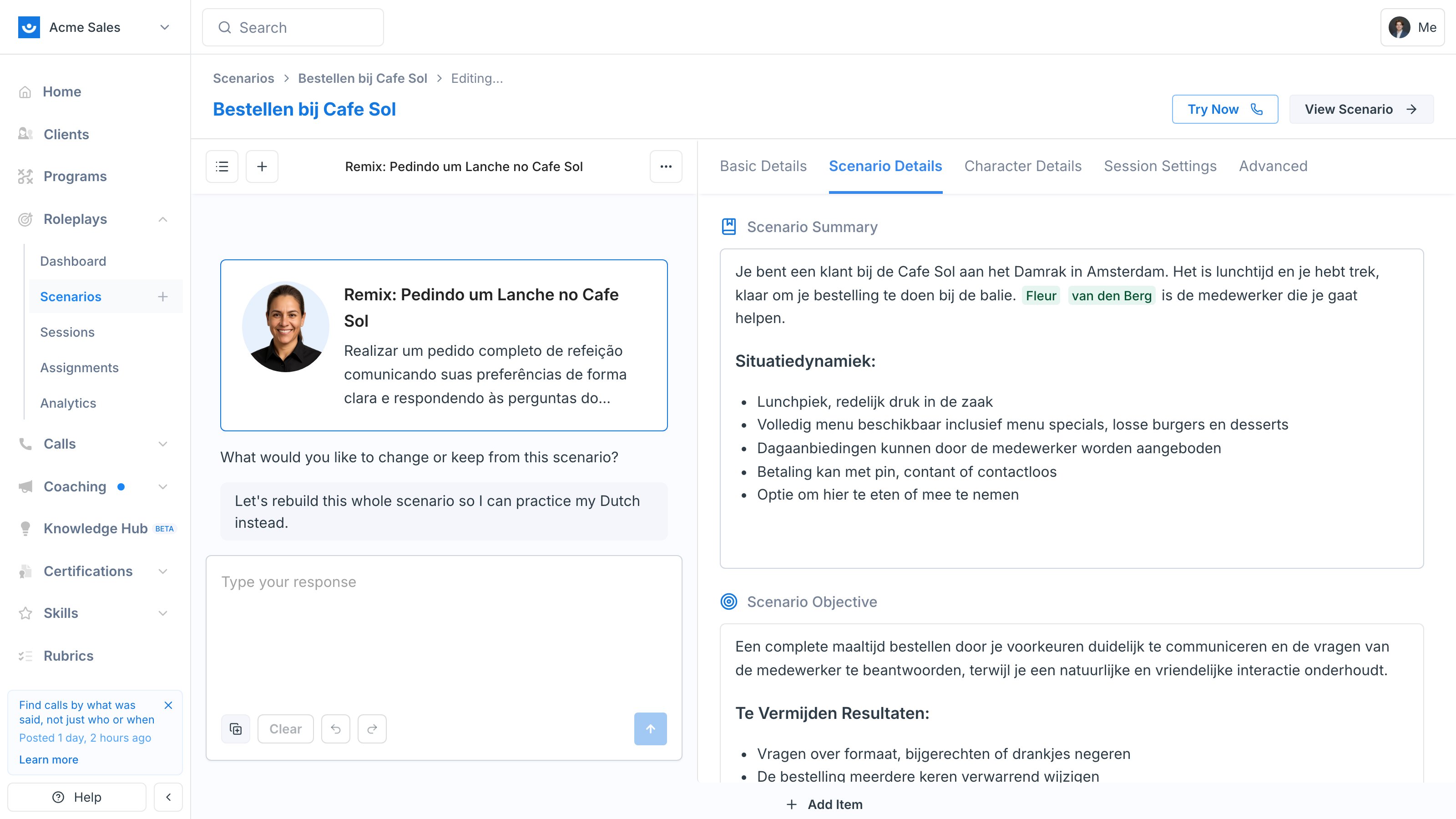Expand the Coaching menu chevron
The height and width of the screenshot is (819, 1456).
coord(163,487)
